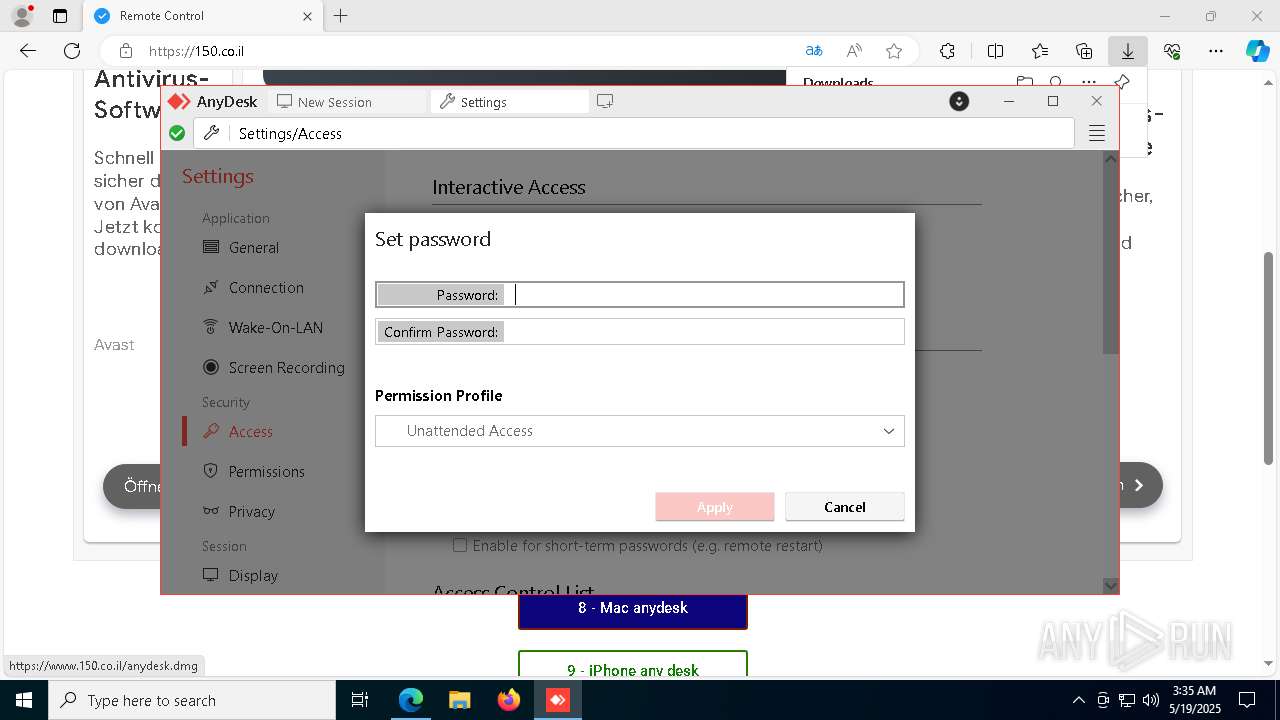Go back in browser history
This screenshot has width=1280, height=720.
pos(28,51)
